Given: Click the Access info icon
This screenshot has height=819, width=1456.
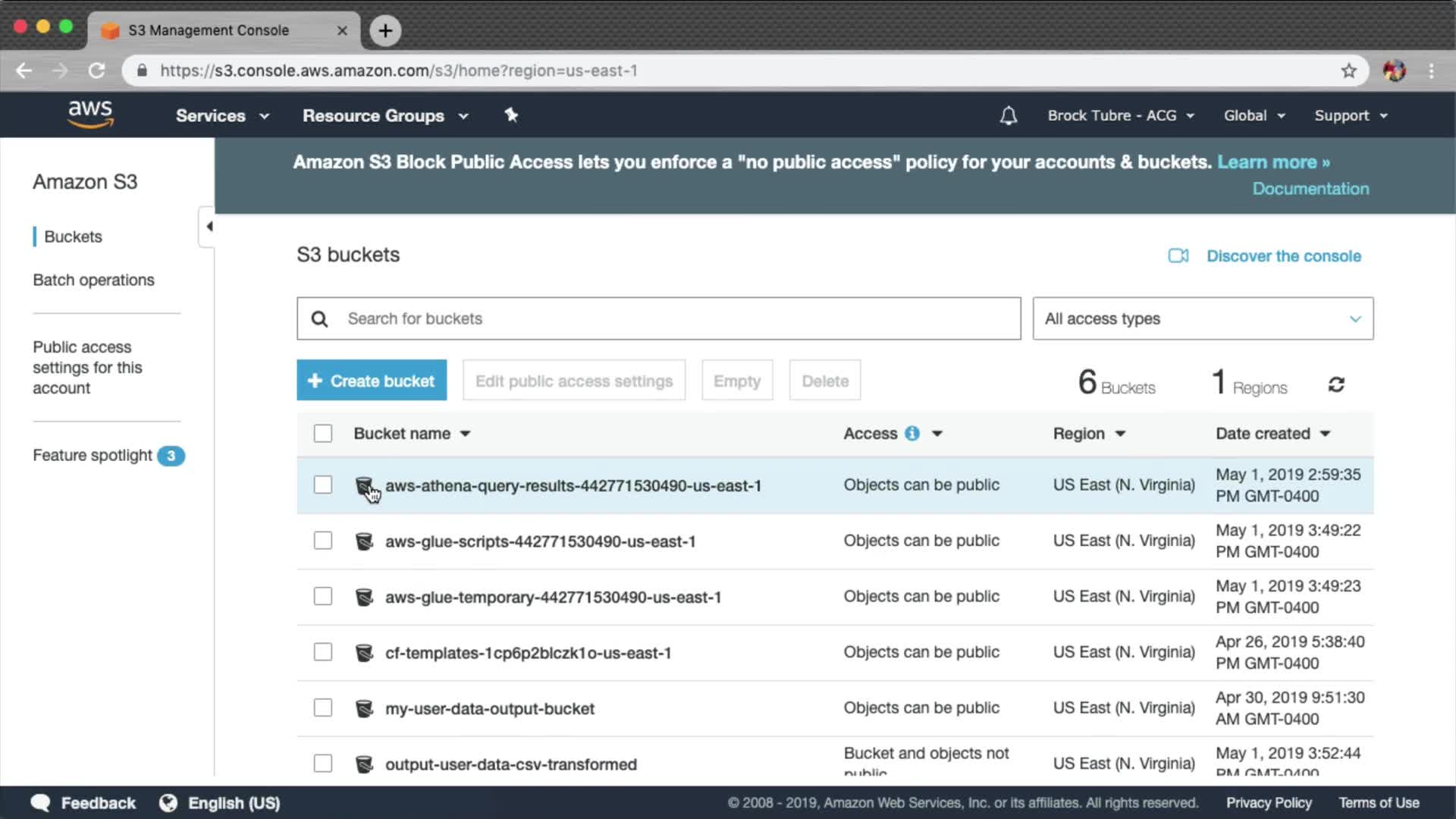Looking at the screenshot, I should click(912, 434).
